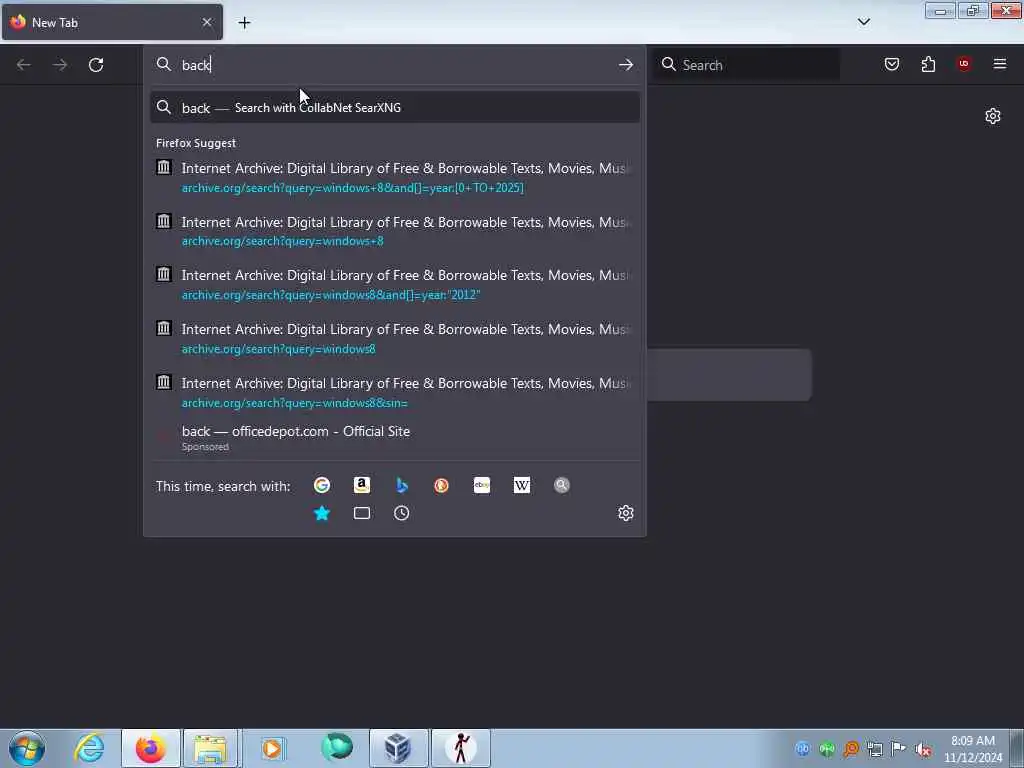Click the back navigation arrow

24,65
